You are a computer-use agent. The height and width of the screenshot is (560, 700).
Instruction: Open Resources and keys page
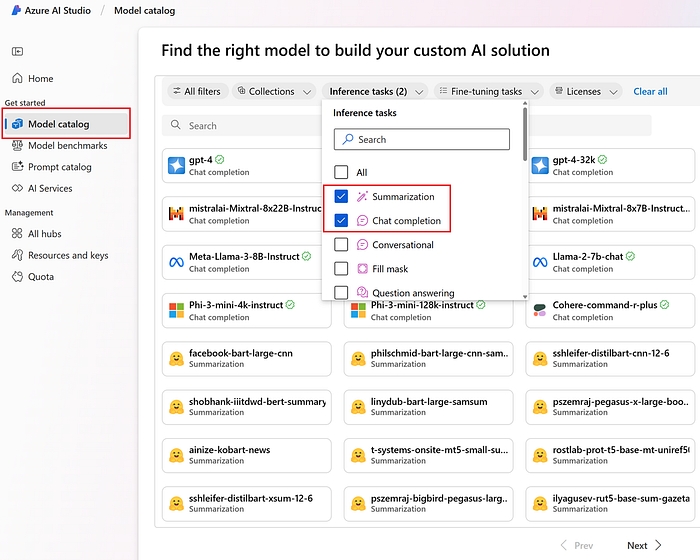pos(67,255)
